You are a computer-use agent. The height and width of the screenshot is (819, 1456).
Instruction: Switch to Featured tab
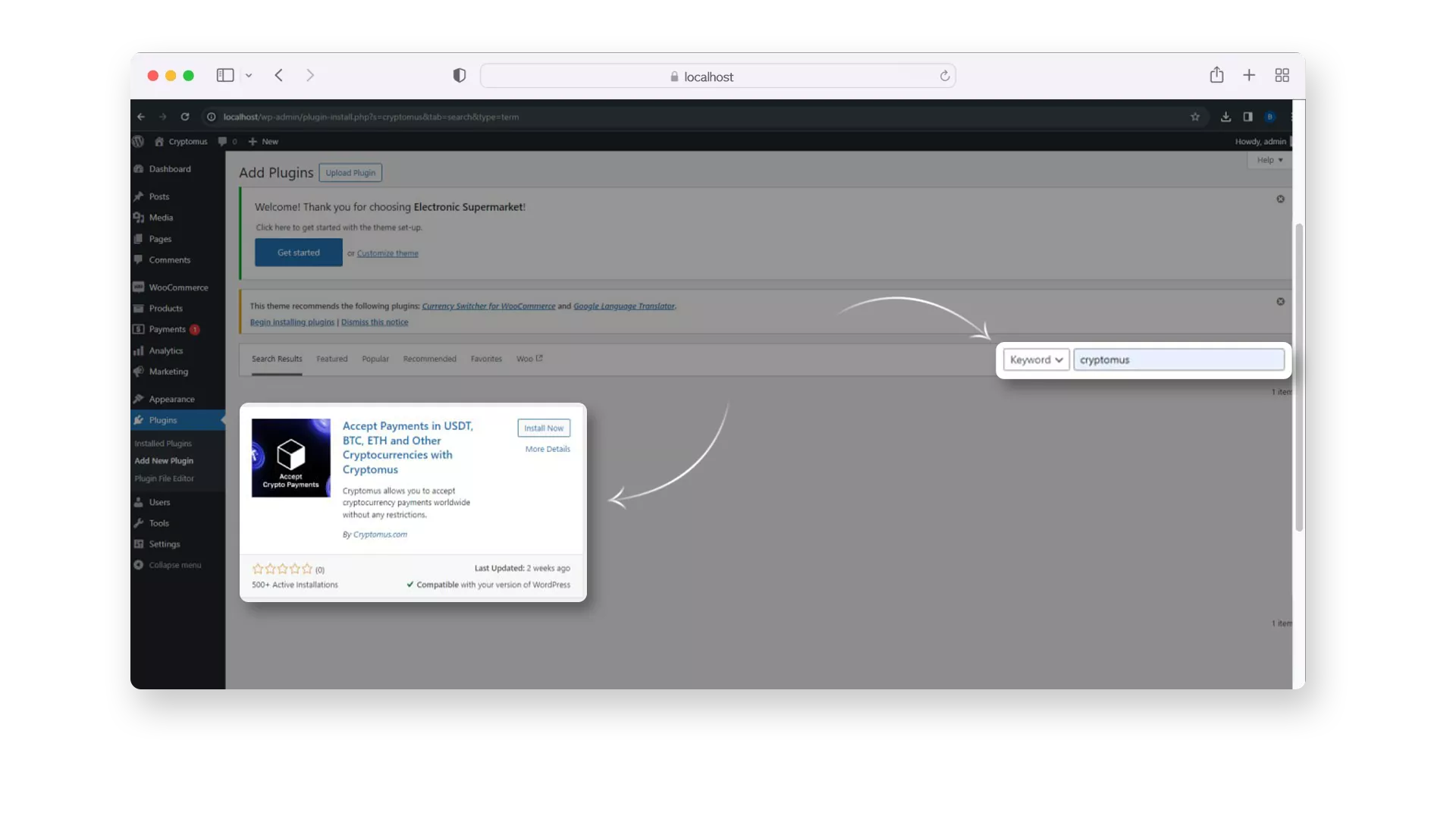click(332, 359)
